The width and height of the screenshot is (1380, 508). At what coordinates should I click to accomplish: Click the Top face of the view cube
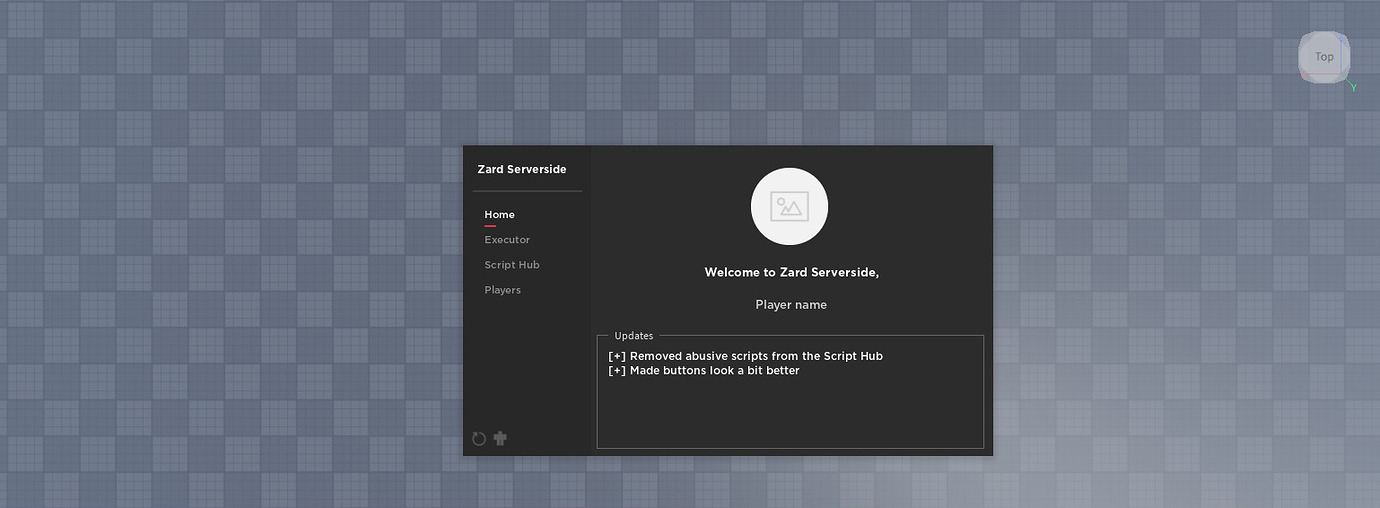(1324, 57)
